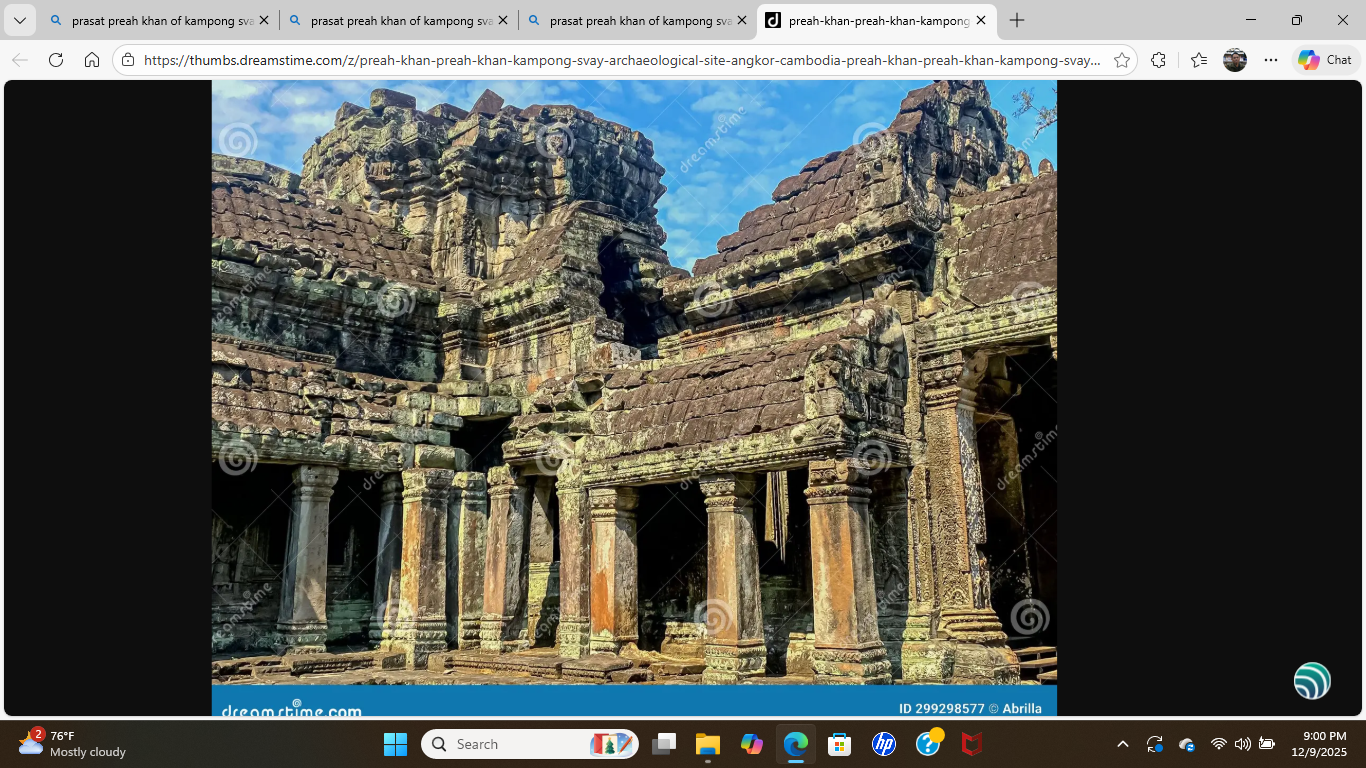Switch to the first prasat preah khan tab
1366x768 pixels.
158,20
